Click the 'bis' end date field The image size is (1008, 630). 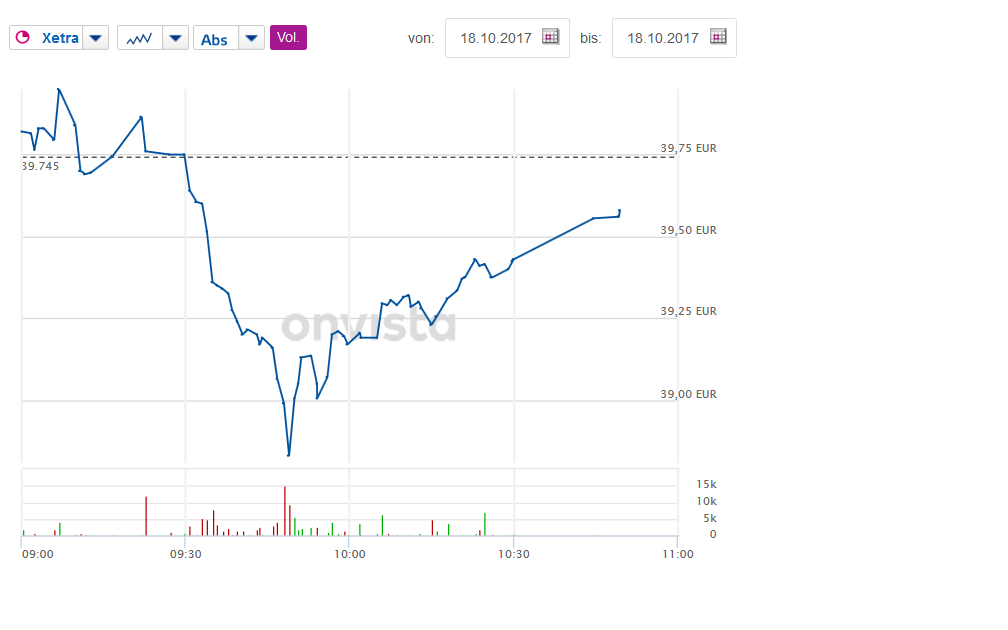pyautogui.click(x=662, y=38)
